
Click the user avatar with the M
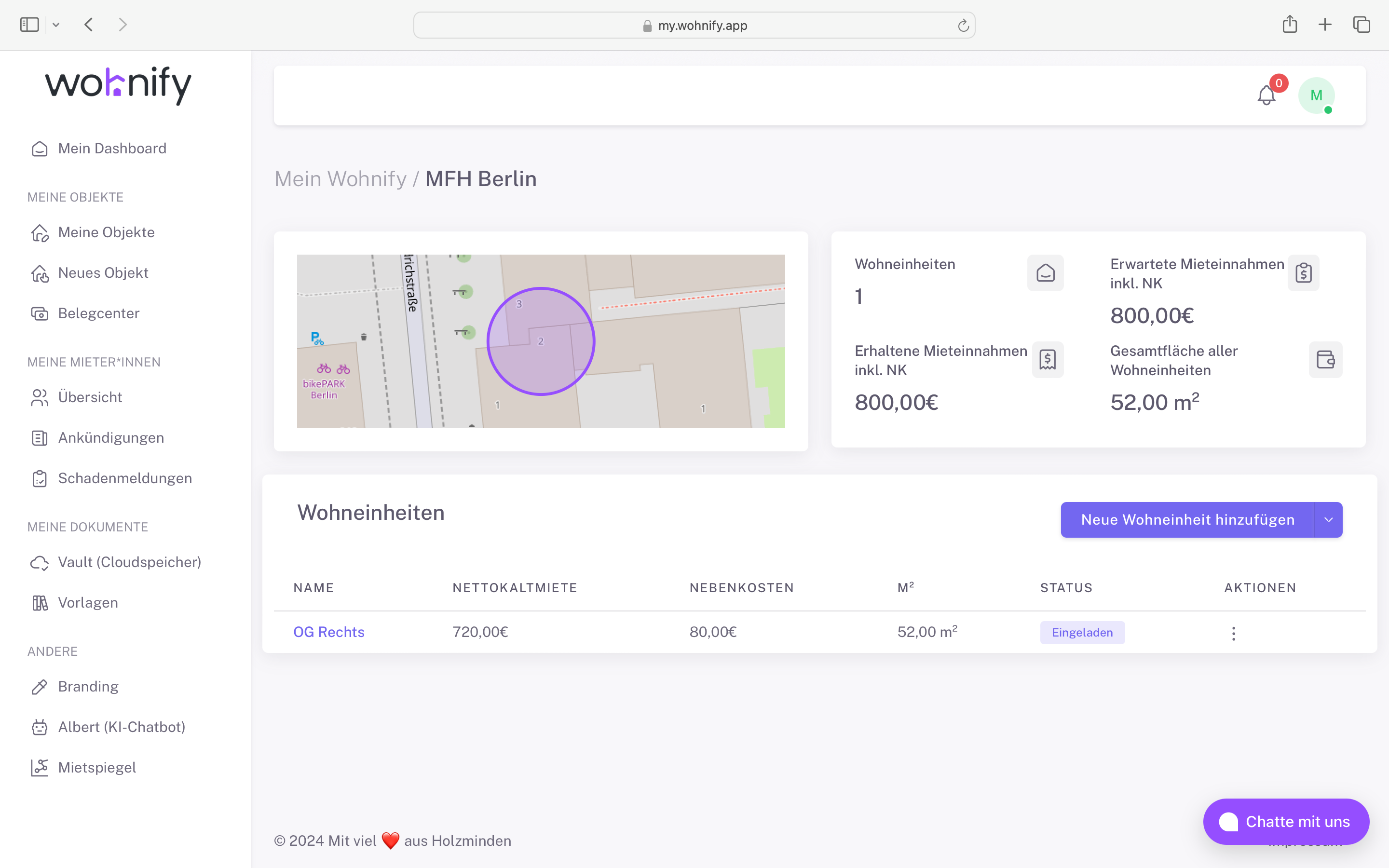[1317, 95]
